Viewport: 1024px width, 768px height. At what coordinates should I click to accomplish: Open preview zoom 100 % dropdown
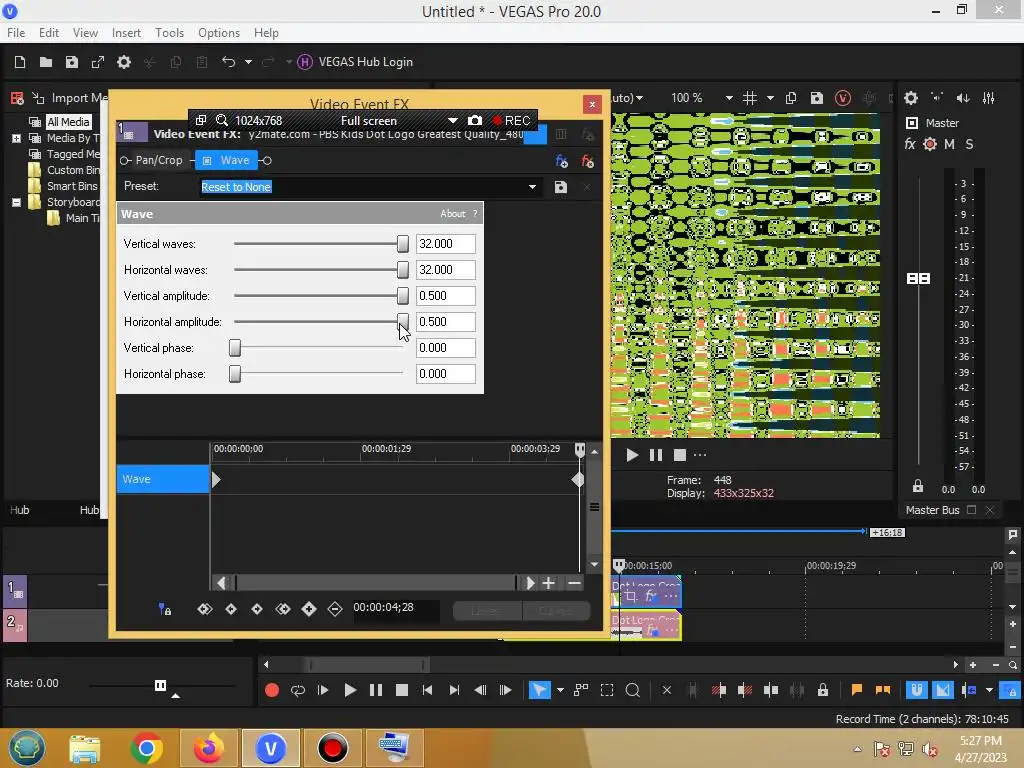click(729, 99)
